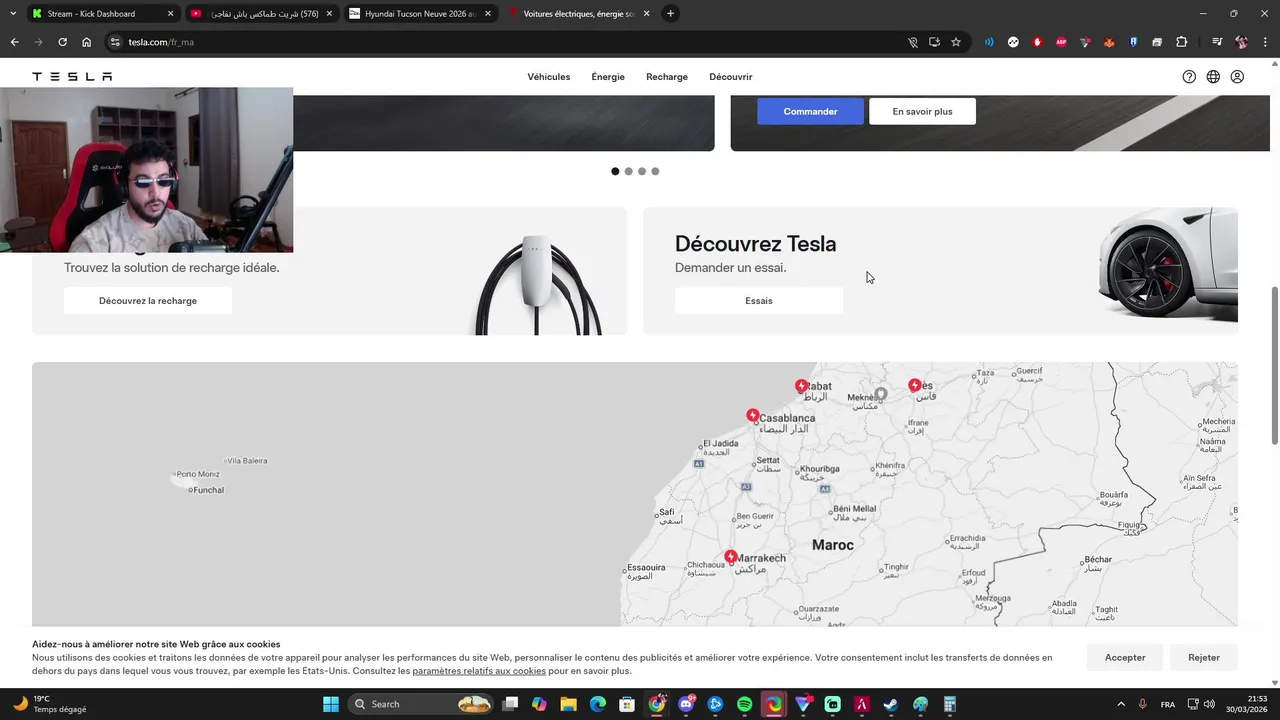Viewport: 1280px width, 720px height.
Task: Select fourth carousel dot
Action: [655, 171]
